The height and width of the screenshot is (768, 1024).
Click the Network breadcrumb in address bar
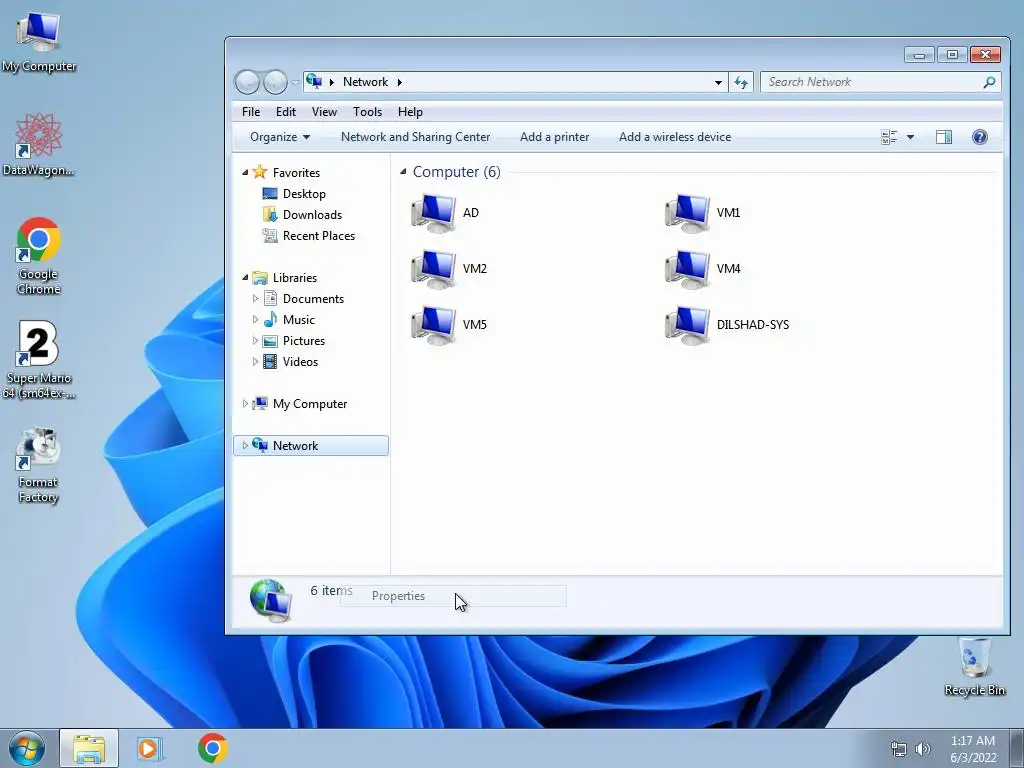click(365, 82)
